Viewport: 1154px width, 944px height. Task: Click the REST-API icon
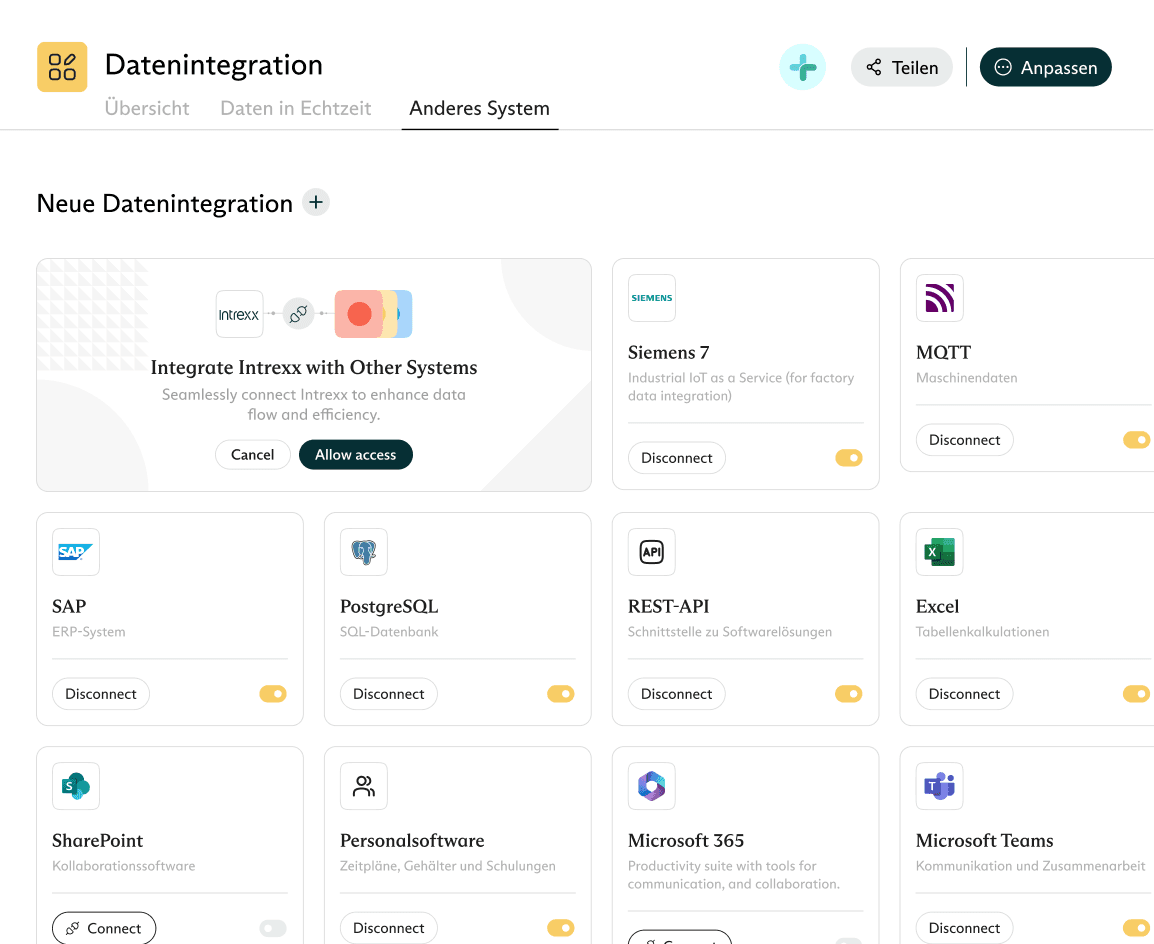coord(651,552)
